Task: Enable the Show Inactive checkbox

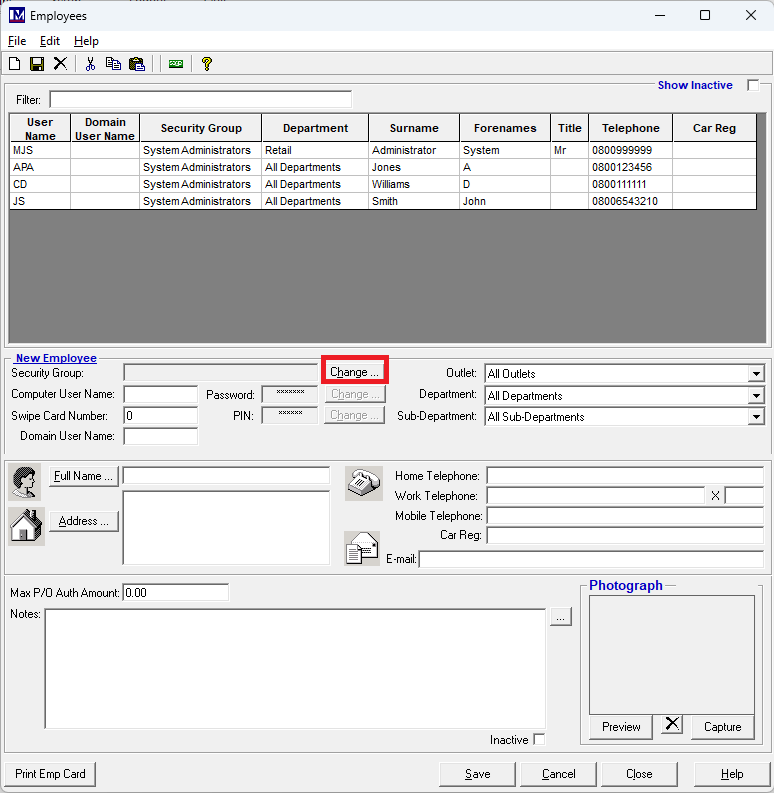Action: coord(753,85)
